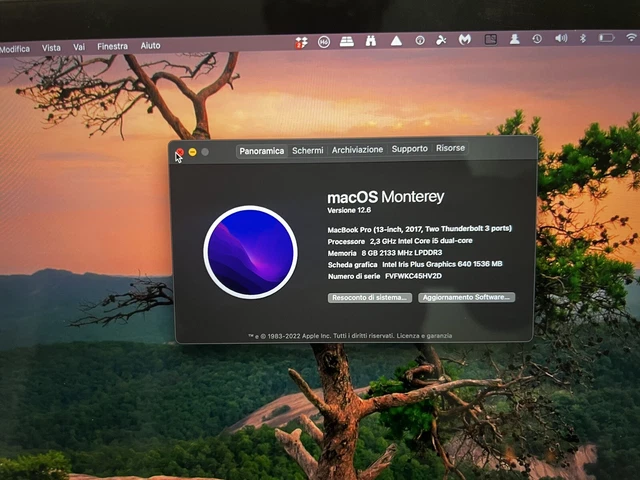Viewport: 640px width, 480px height.
Task: Select the Panoramica tab
Action: (x=262, y=151)
